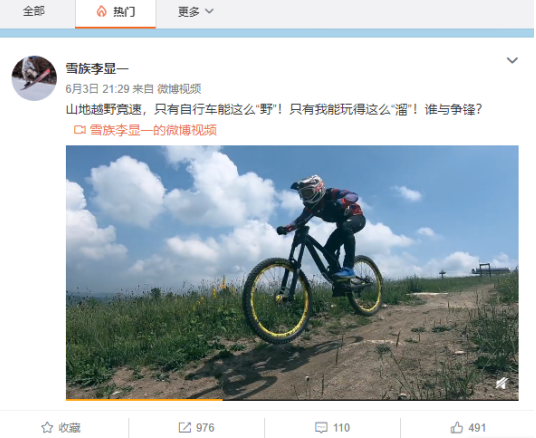Seek on the video progress bar
This screenshot has width=536, height=438.
pos(292,399)
